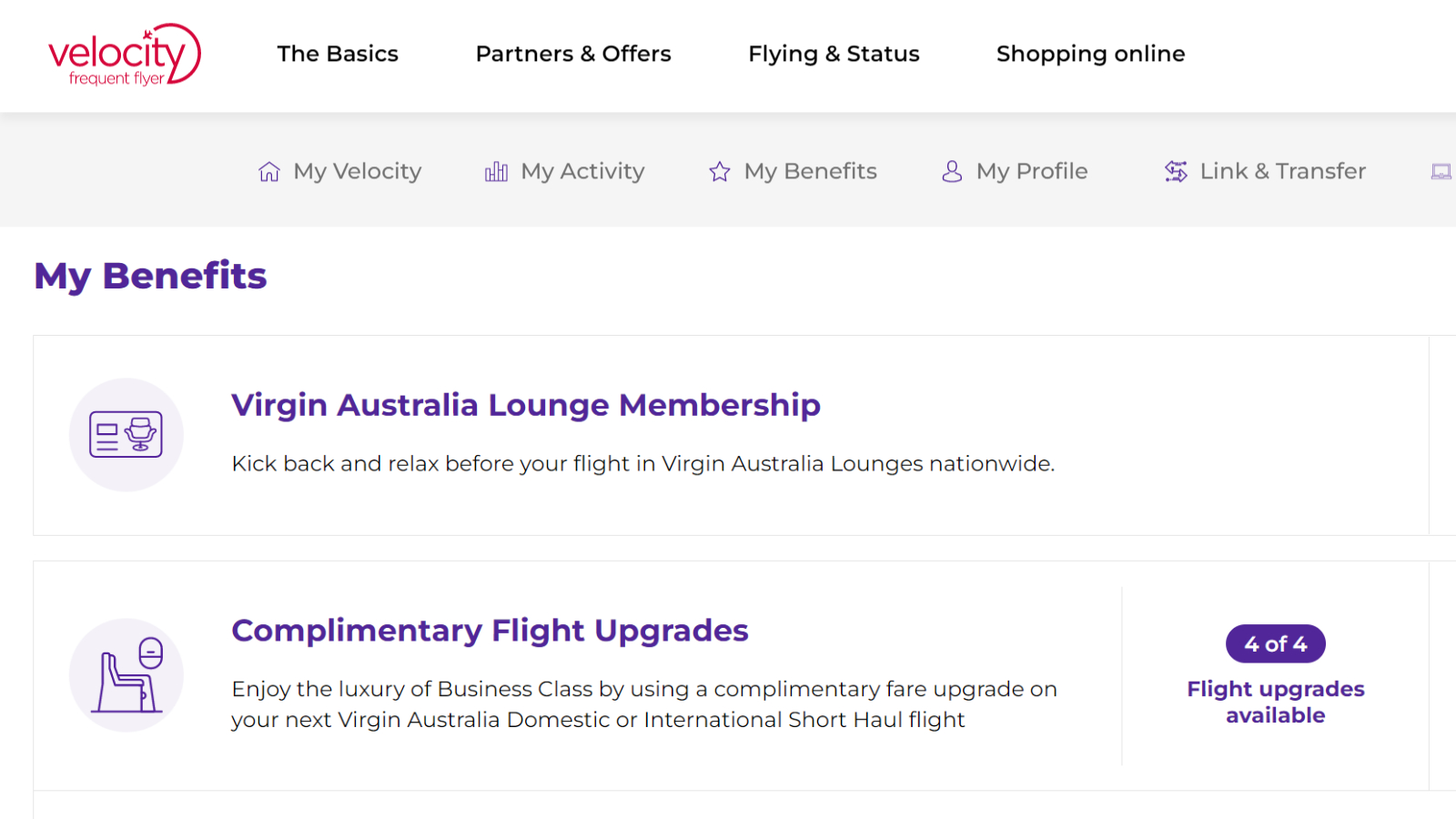The width and height of the screenshot is (1456, 819).
Task: Select the My Benefits tab
Action: tap(810, 171)
